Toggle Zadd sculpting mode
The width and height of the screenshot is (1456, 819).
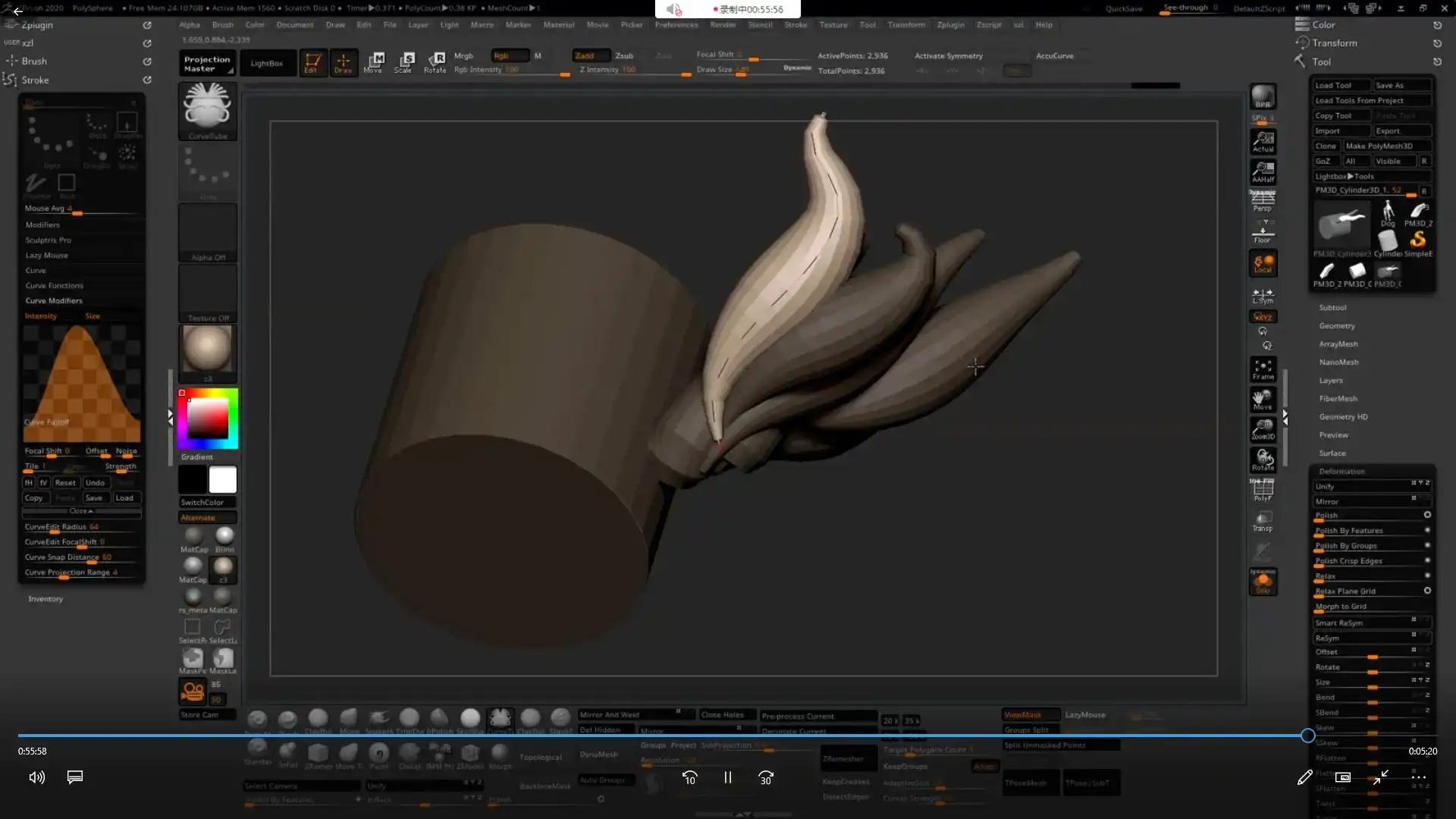[590, 55]
